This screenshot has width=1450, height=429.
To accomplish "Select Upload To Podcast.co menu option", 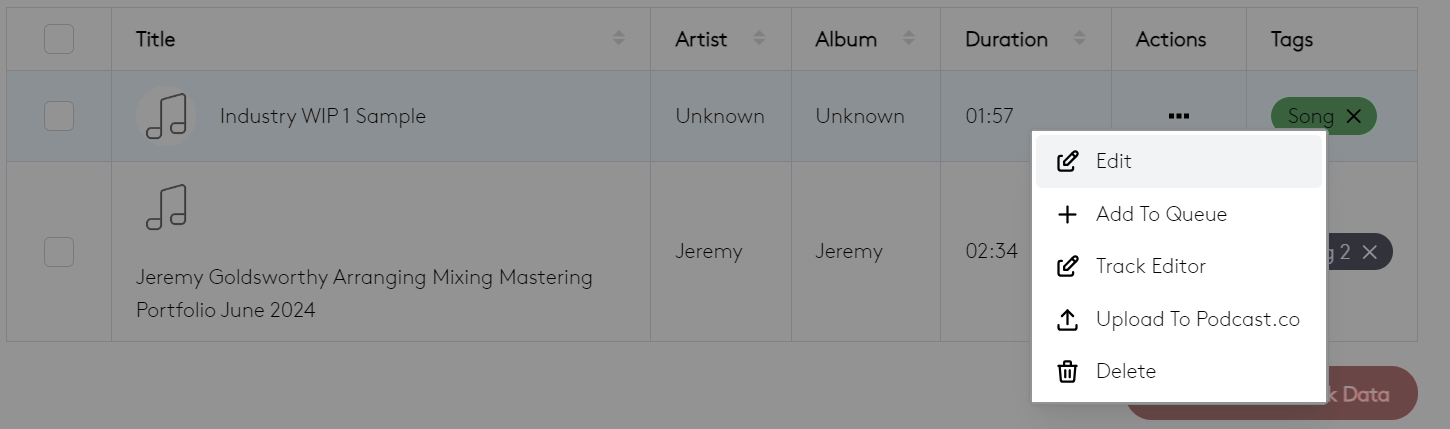I will (1197, 320).
